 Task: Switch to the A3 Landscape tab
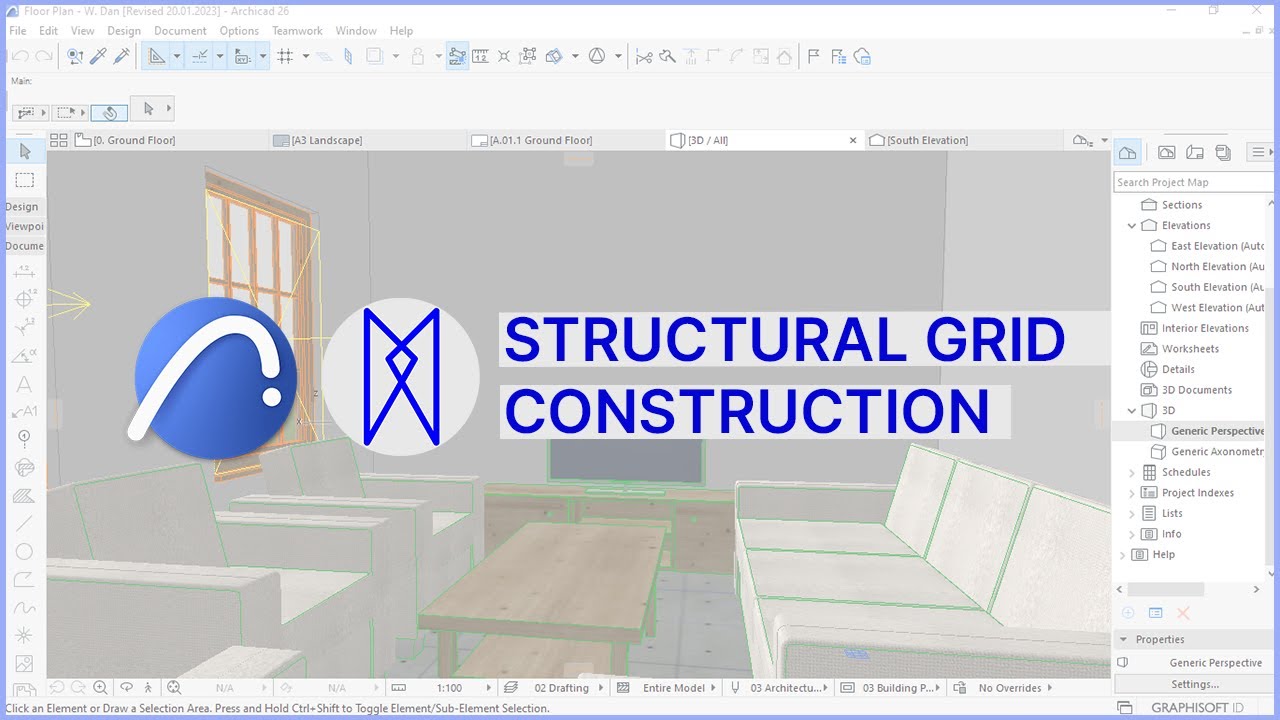[368, 140]
